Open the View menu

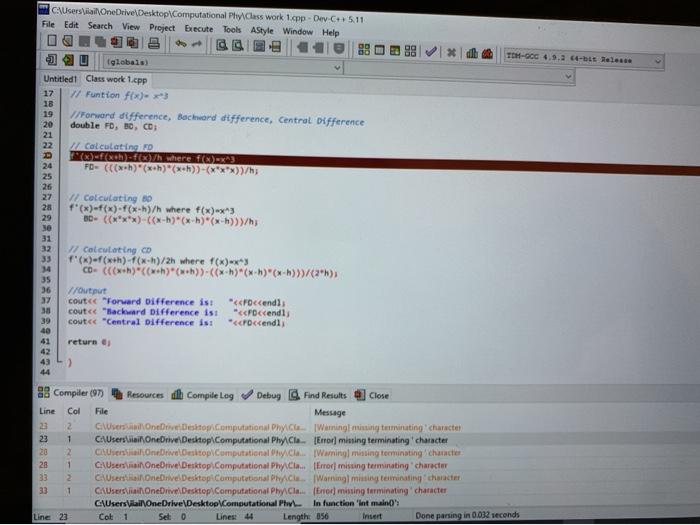click(131, 27)
